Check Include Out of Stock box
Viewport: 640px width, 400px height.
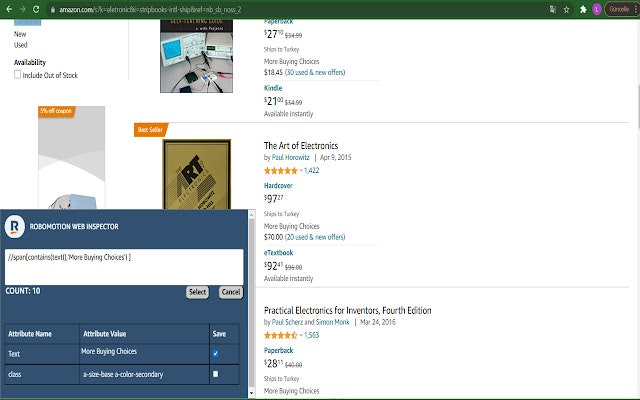(x=18, y=74)
